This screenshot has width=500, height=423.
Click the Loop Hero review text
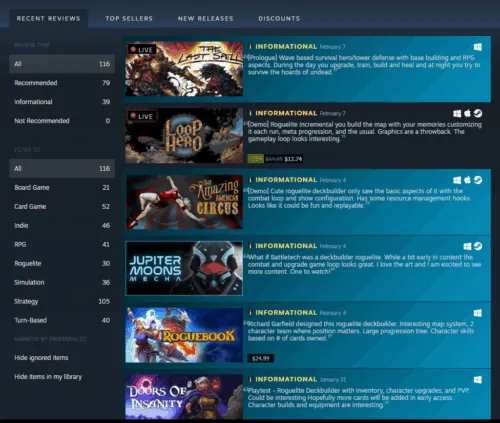[363, 131]
